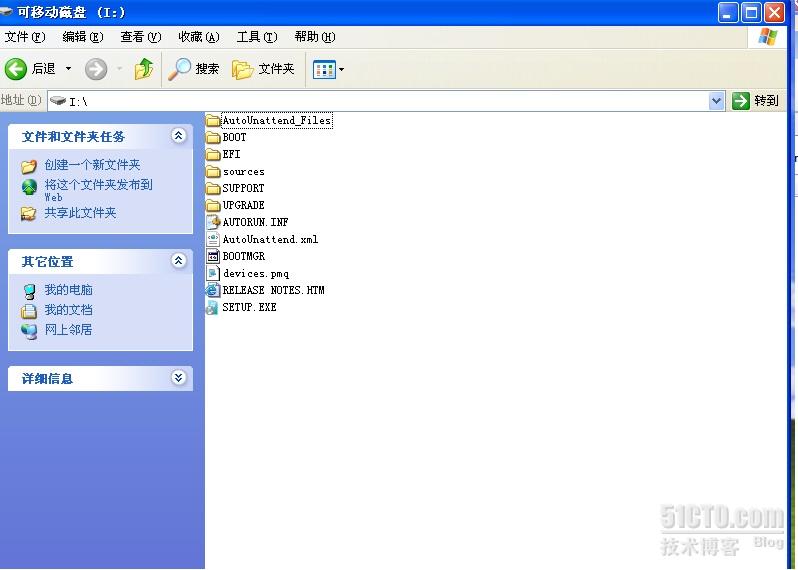Click the removable disk title bar icon
This screenshot has width=798, height=570.
pos(6,11)
